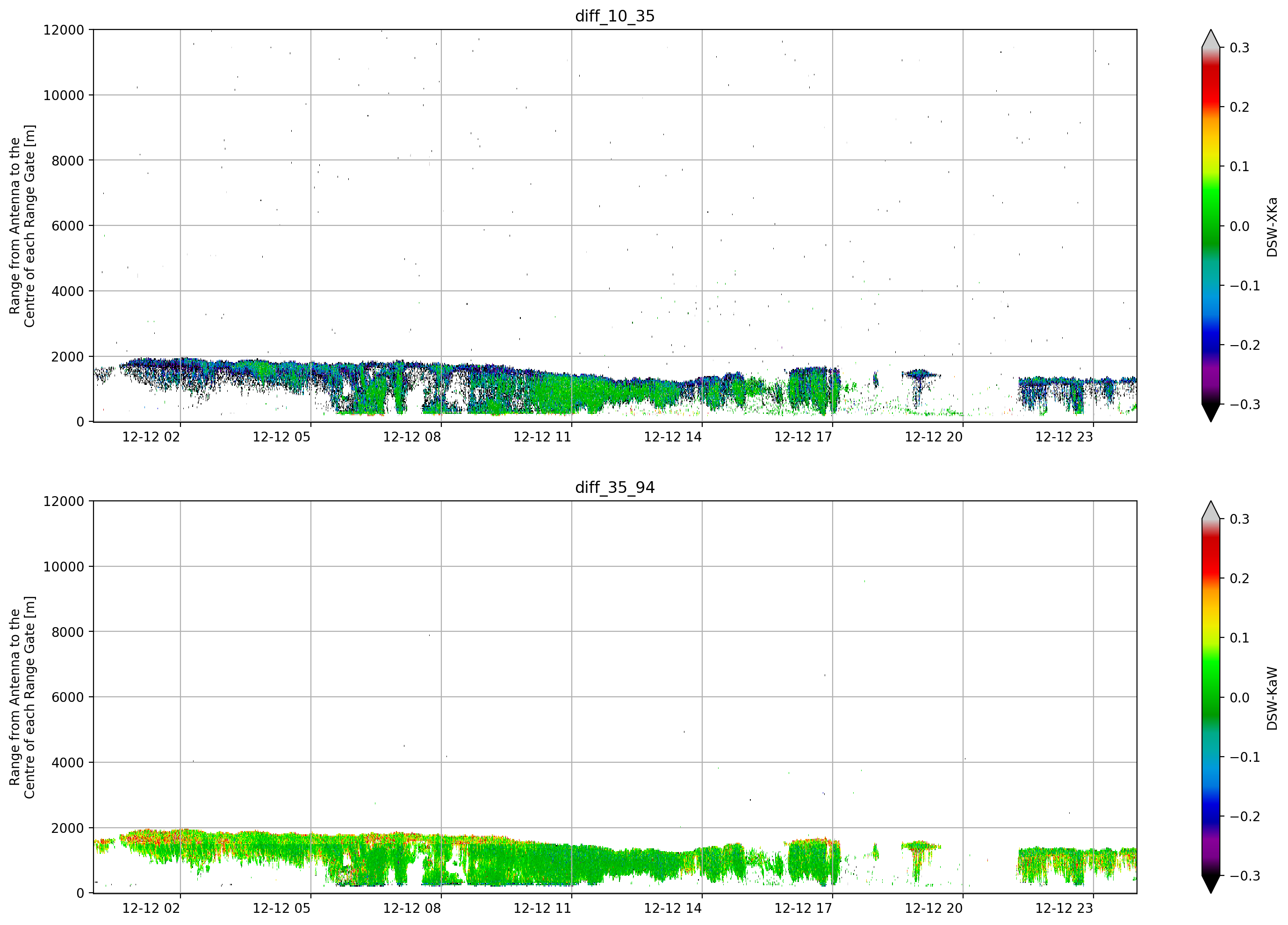Click the 0.2 tick on DSW-KaW colorbar

coord(1240,578)
